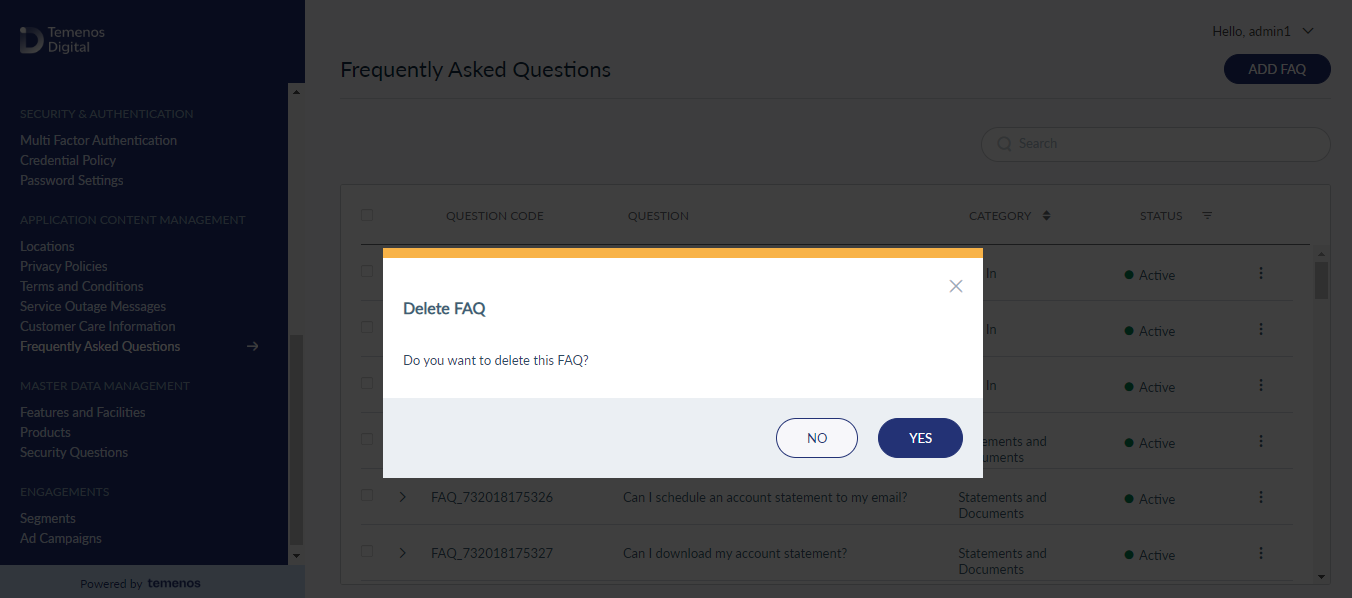This screenshot has height=598, width=1352.
Task: Click the sidebar vertical scrollbar thumb
Action: click(x=295, y=440)
